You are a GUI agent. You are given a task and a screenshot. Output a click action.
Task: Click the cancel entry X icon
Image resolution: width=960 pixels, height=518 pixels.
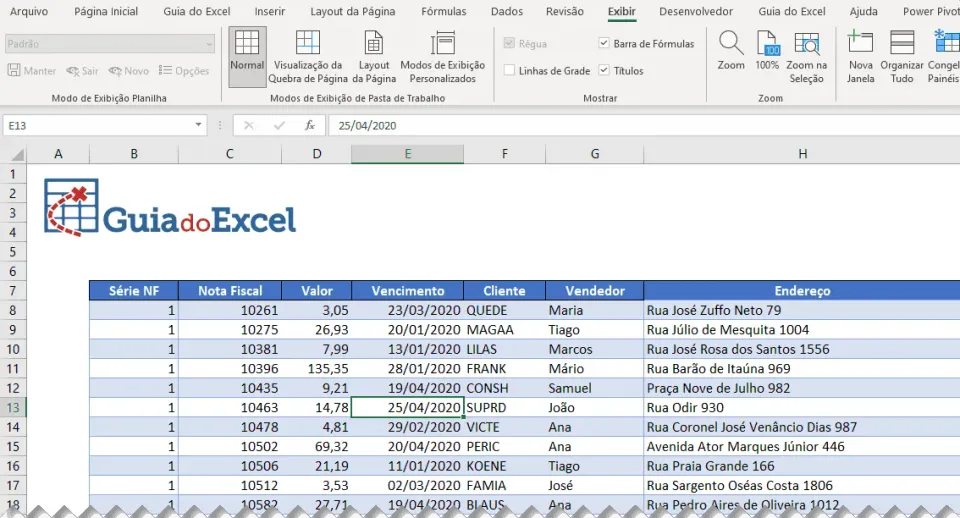click(249, 126)
